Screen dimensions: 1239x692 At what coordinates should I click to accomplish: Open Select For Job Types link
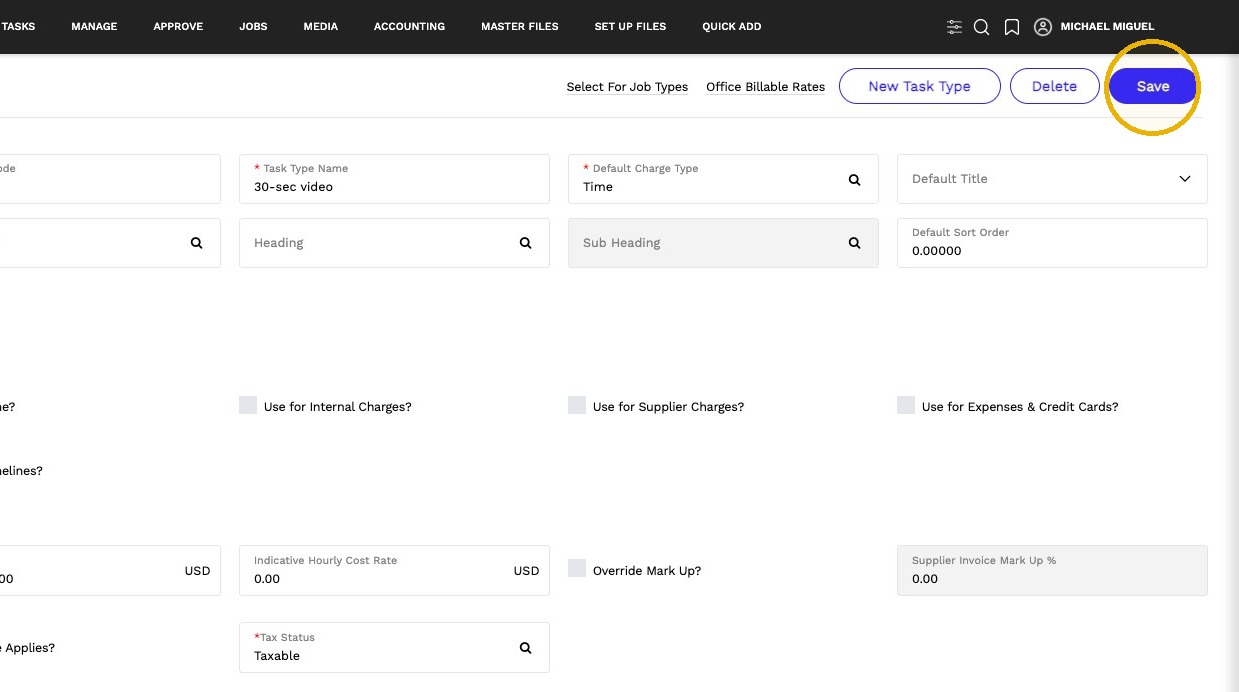click(627, 87)
